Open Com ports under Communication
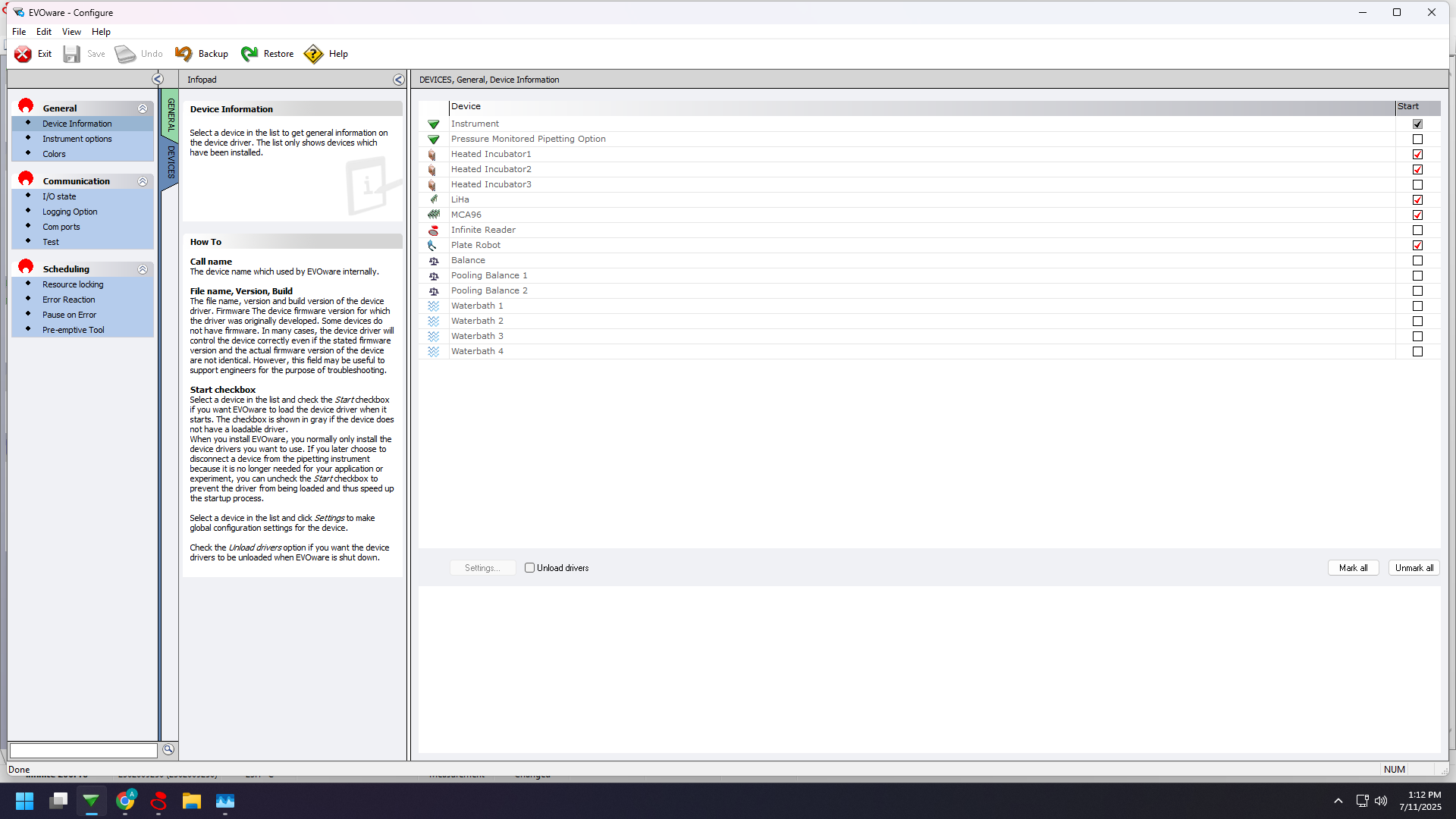Screen dimensions: 1456x819 tap(61, 227)
